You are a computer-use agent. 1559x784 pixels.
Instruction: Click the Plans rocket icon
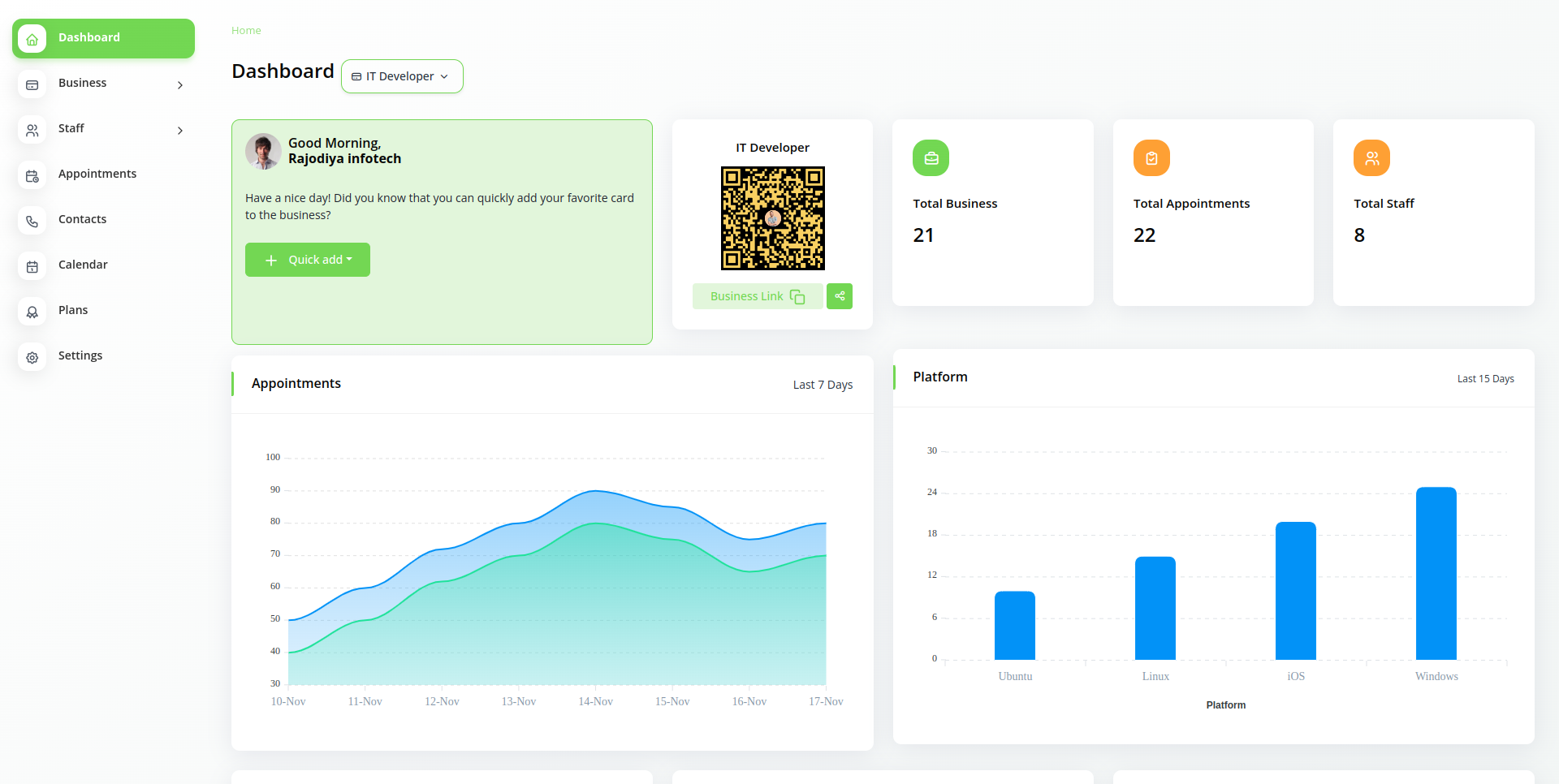click(x=32, y=312)
